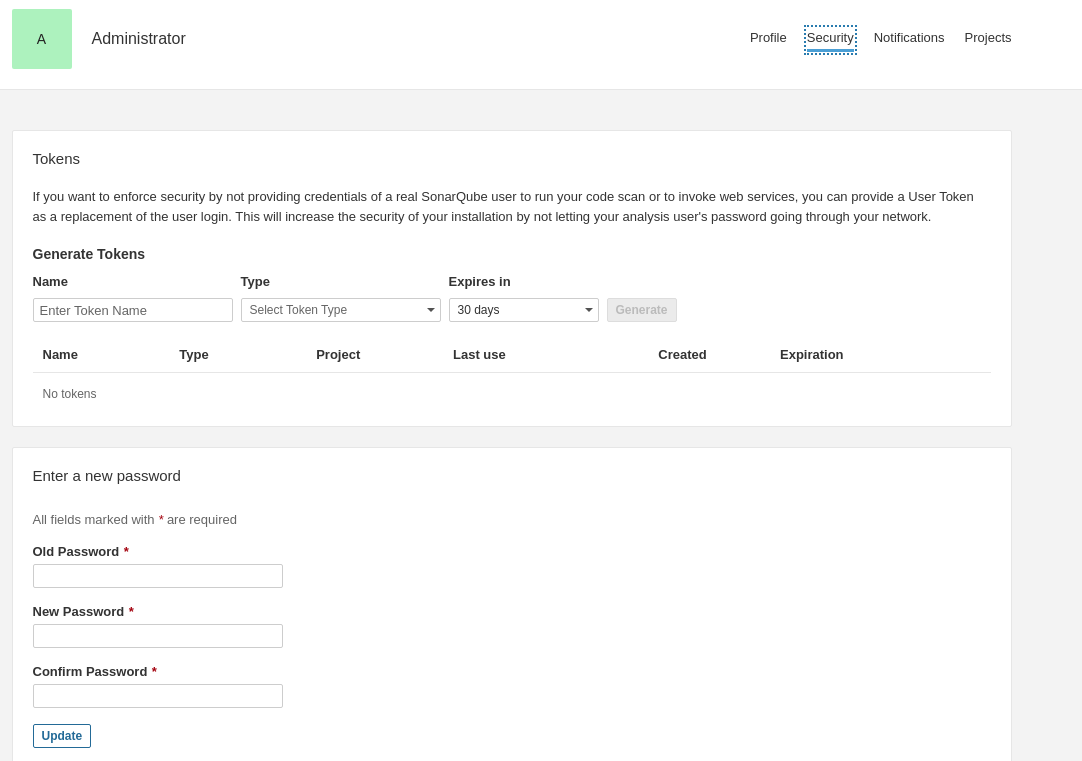Click the Update password button
Image resolution: width=1082 pixels, height=761 pixels.
[x=61, y=735]
